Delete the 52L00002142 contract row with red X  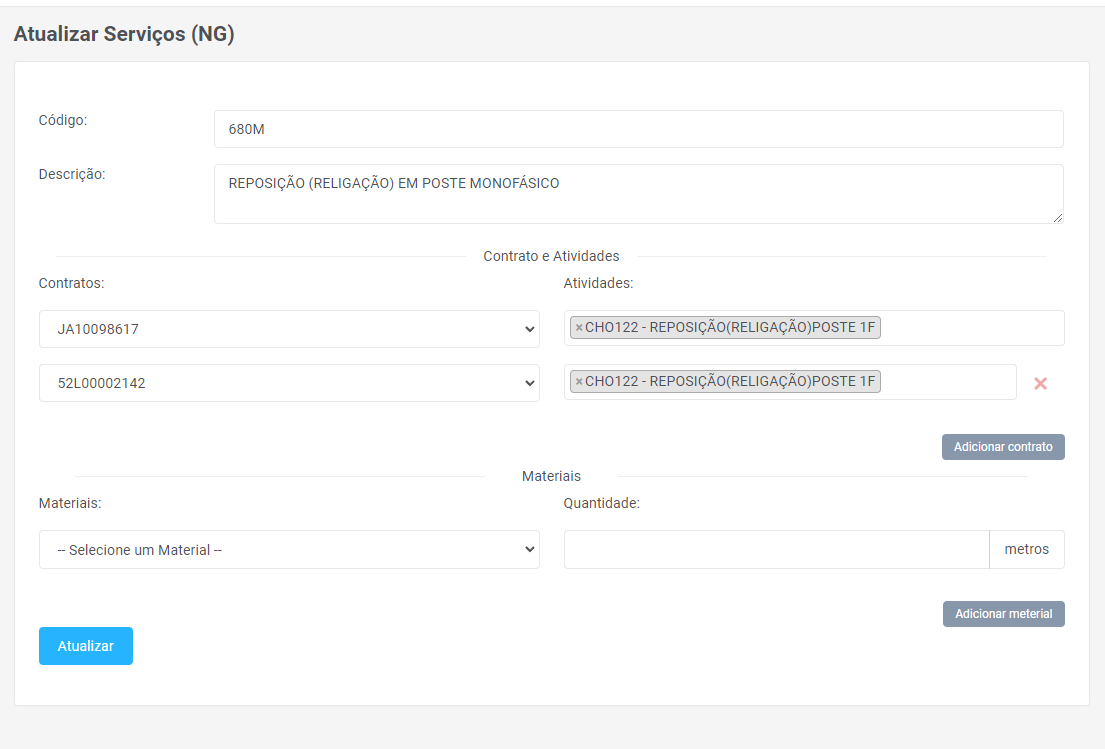(x=1040, y=383)
